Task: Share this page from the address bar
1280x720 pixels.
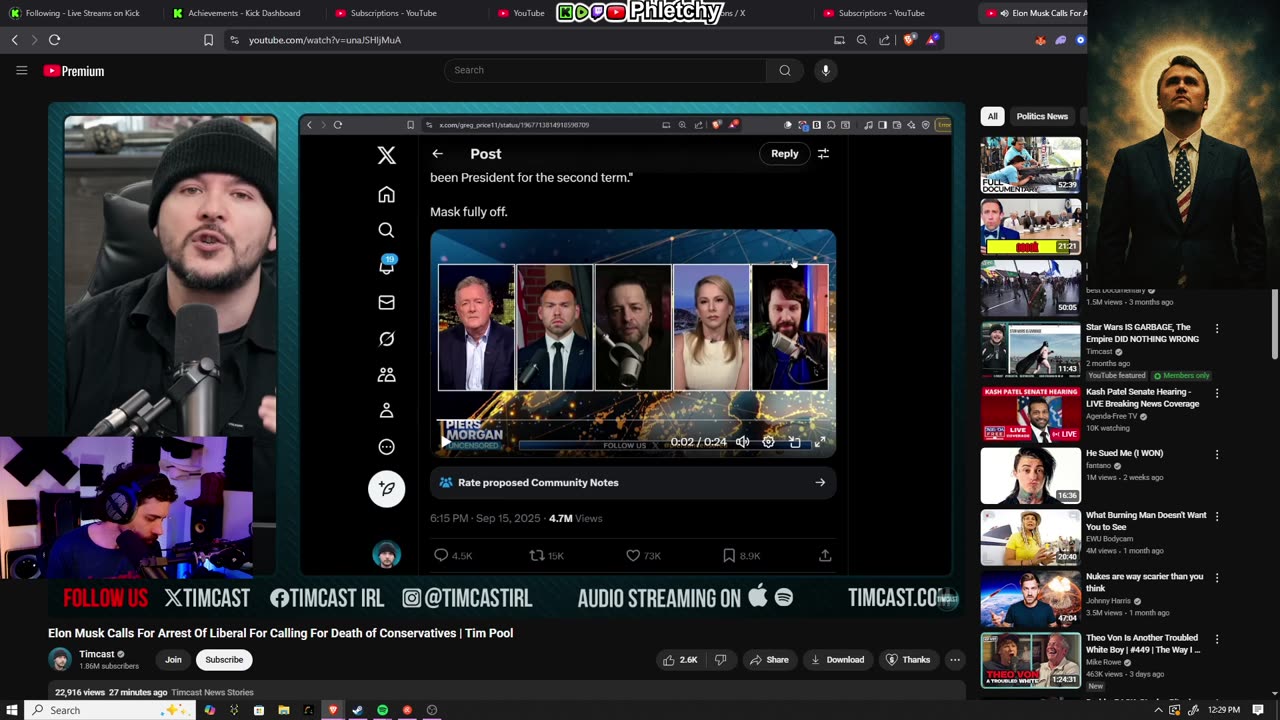Action: (885, 40)
